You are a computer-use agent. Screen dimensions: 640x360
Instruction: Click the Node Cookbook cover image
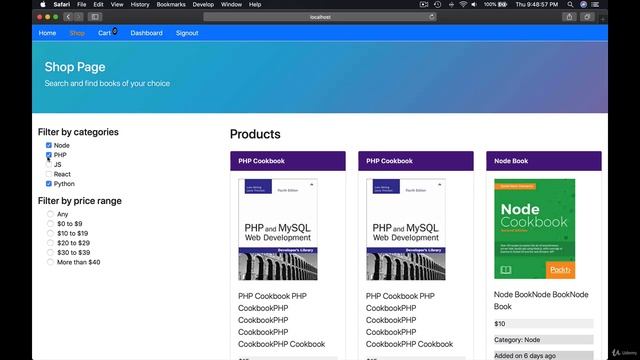point(535,229)
